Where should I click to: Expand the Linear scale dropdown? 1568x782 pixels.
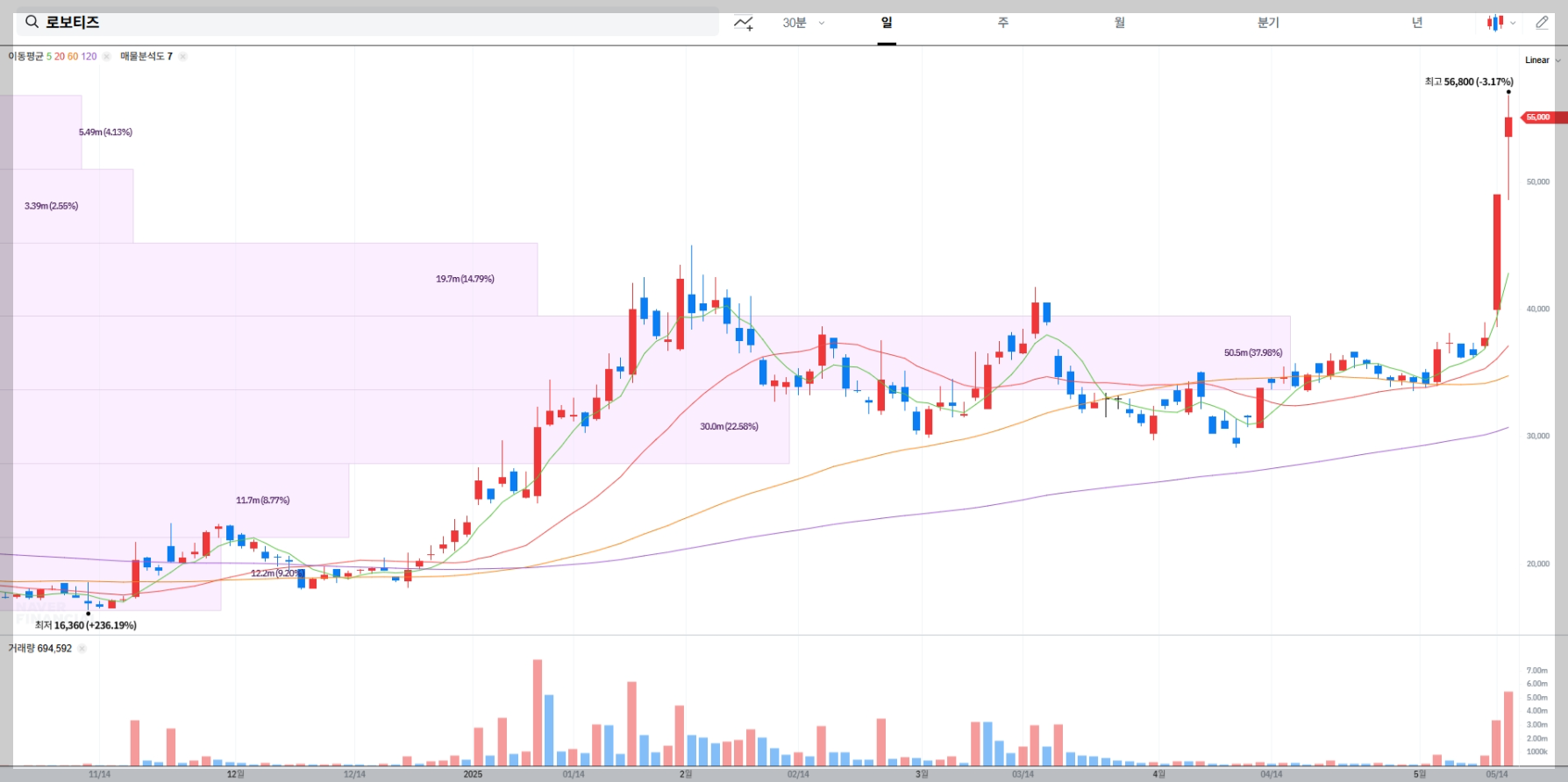tap(1543, 60)
